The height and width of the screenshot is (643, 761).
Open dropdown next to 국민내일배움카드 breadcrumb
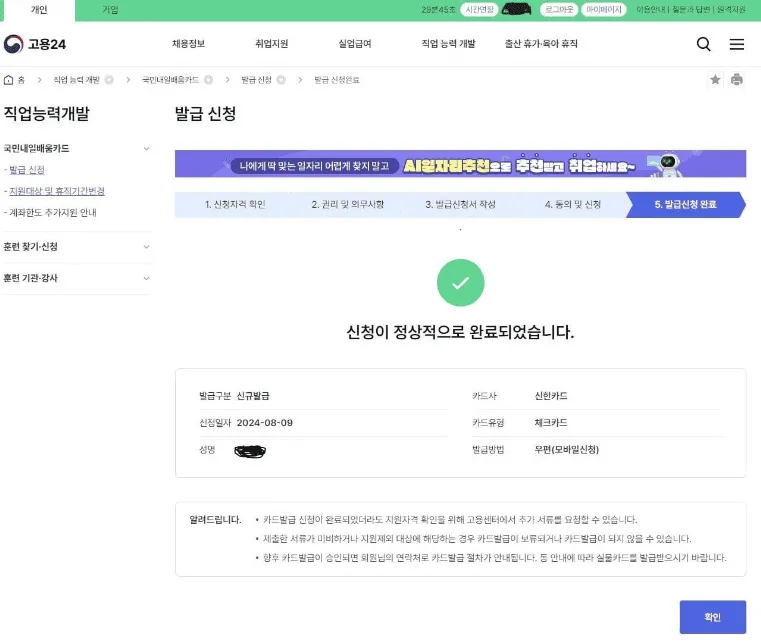click(x=208, y=80)
